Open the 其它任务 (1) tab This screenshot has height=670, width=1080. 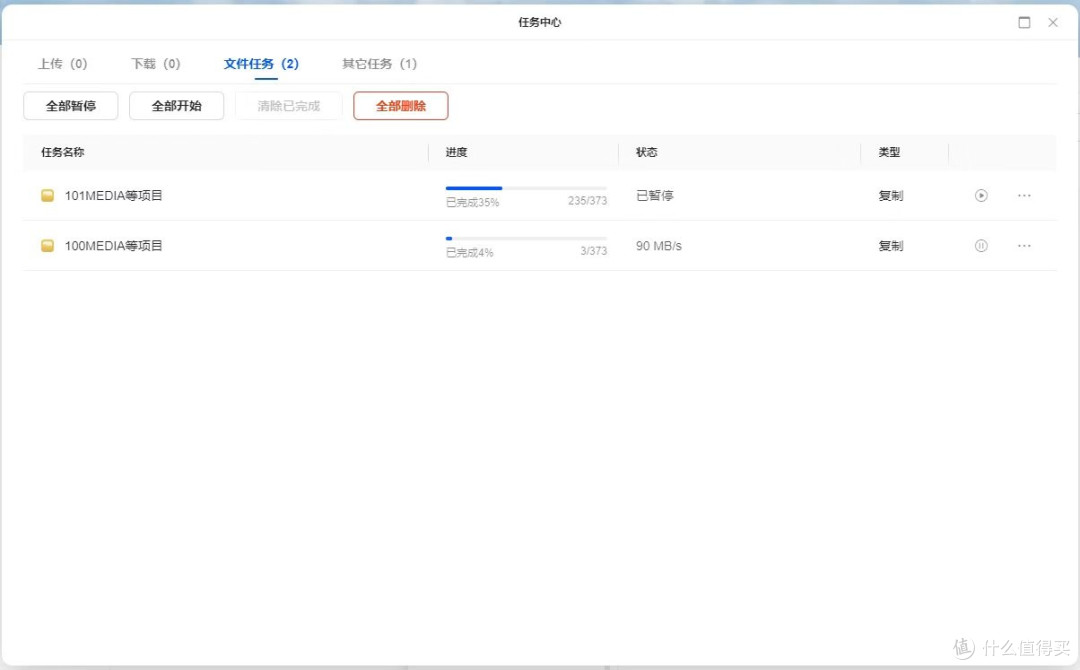coord(380,64)
